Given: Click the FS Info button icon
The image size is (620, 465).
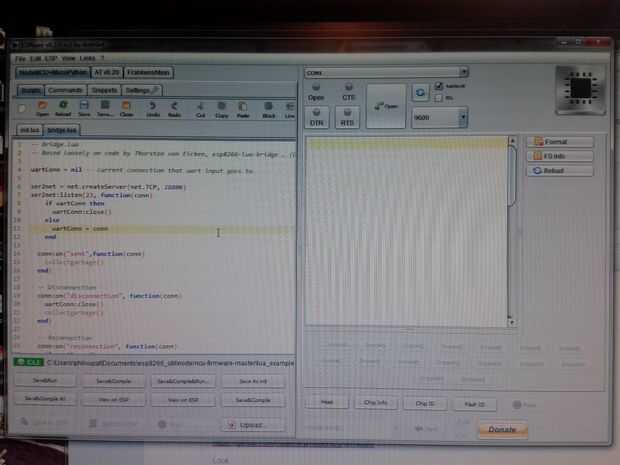Looking at the screenshot, I should click(537, 156).
